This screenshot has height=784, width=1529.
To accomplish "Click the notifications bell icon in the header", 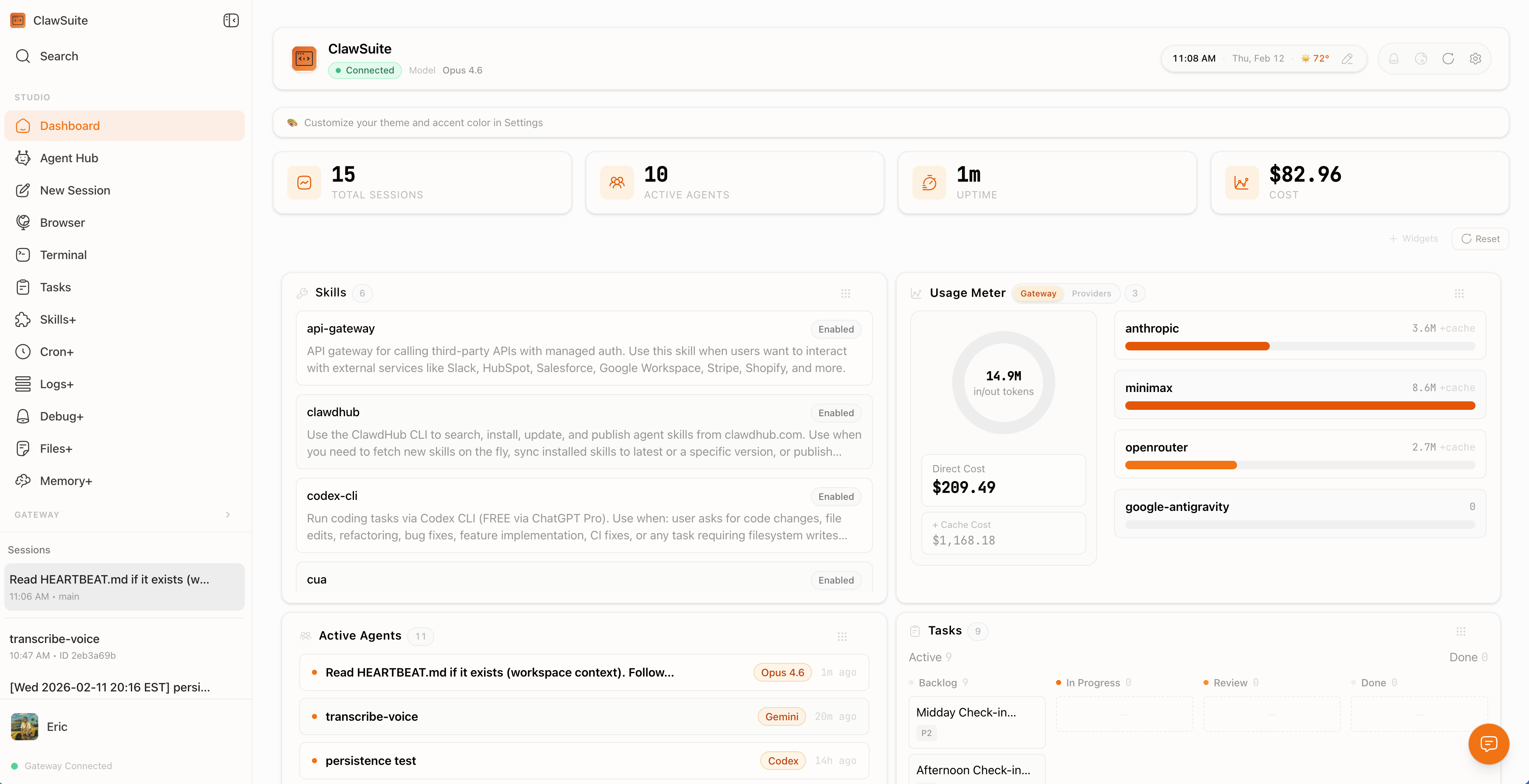I will coord(1394,59).
